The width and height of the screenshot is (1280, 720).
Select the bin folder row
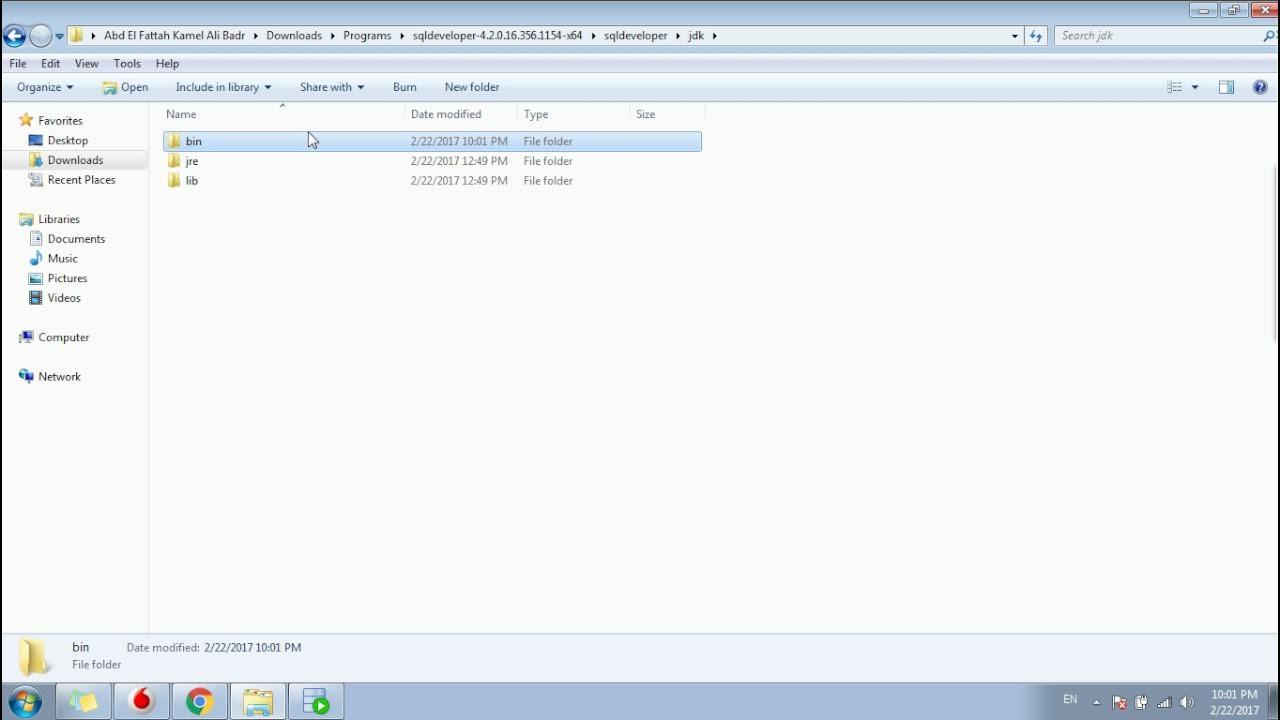[432, 141]
